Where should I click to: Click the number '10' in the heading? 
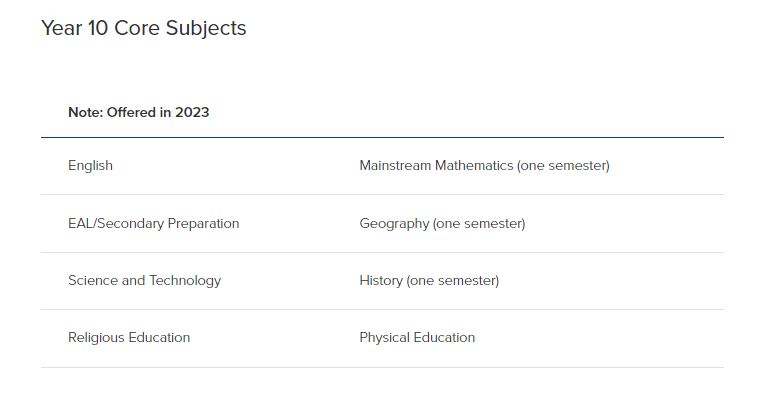coord(98,28)
